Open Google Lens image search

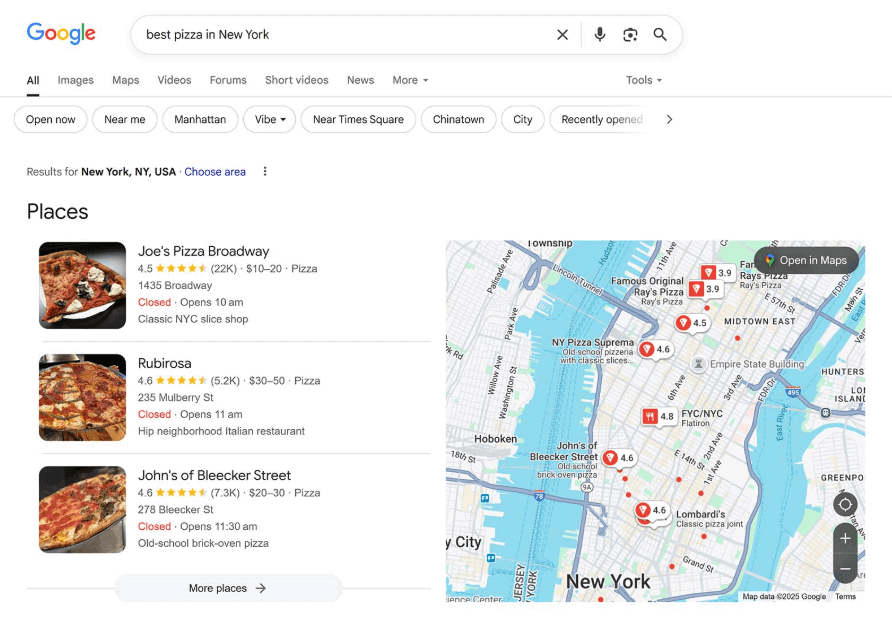point(630,34)
